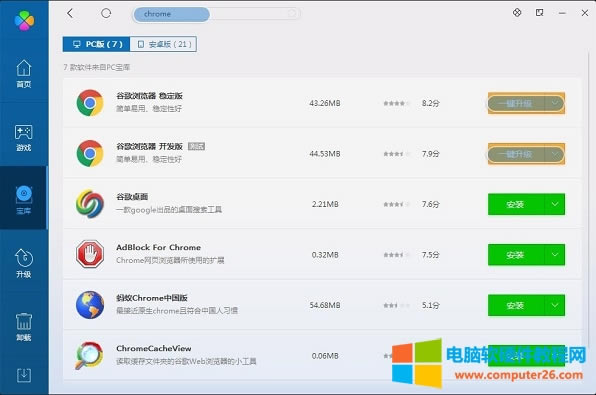This screenshot has height=395, width=596.
Task: Click the search icon in search box
Action: pos(292,14)
